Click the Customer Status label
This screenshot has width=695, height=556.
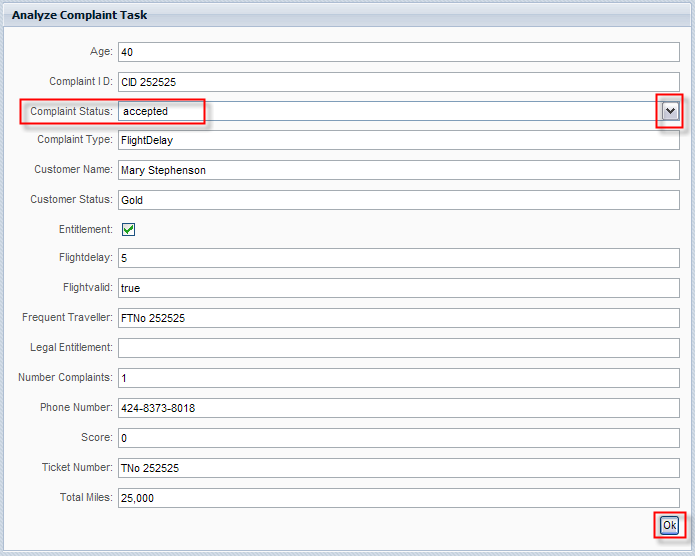71,199
